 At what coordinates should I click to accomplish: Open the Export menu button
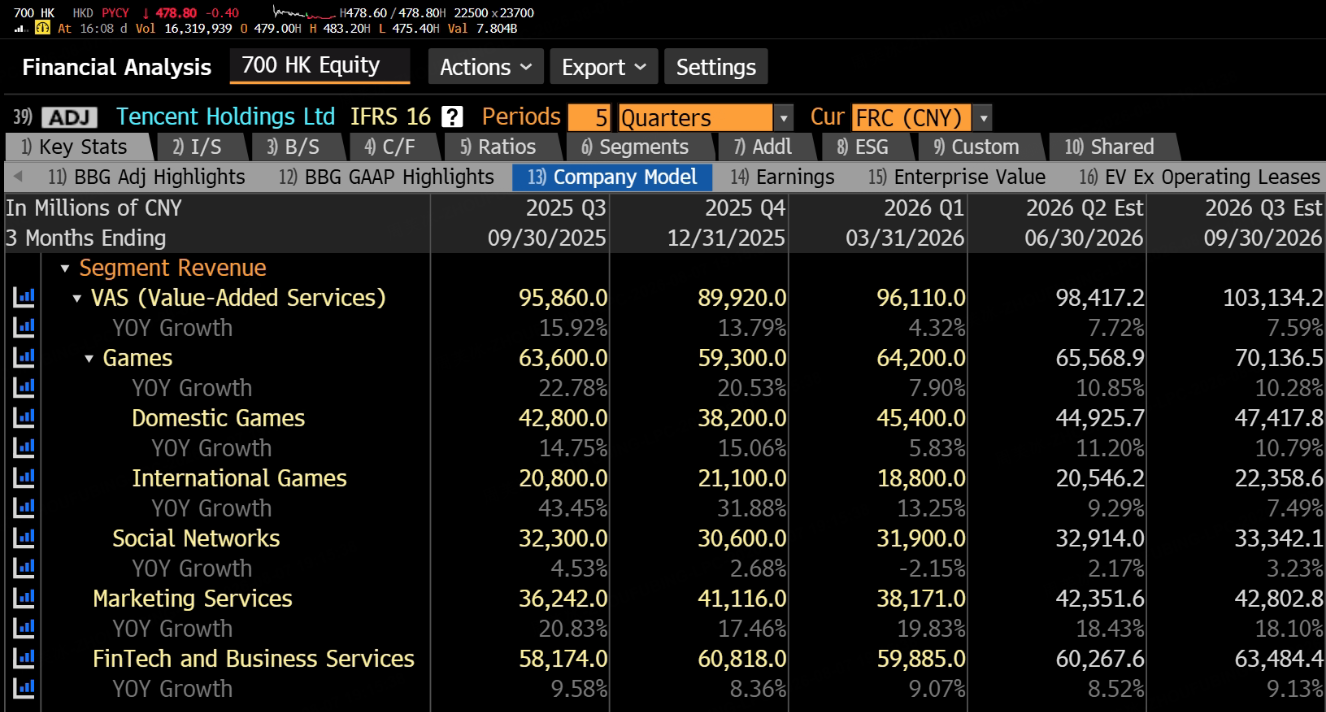point(604,67)
